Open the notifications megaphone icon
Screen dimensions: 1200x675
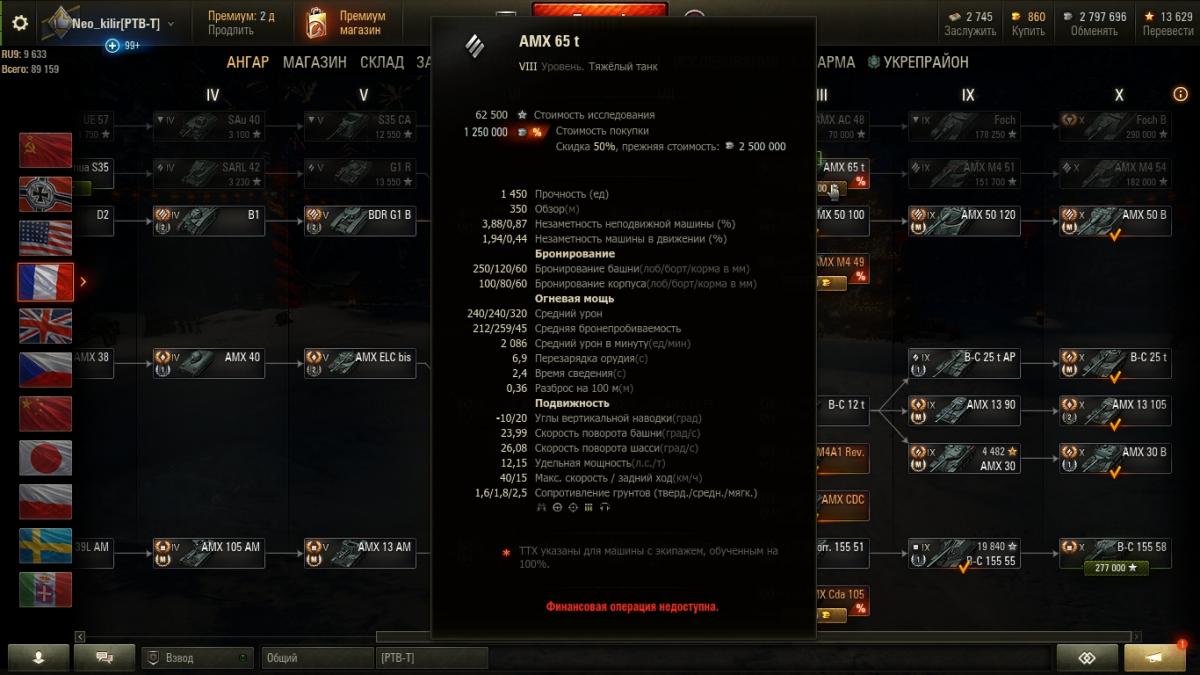pos(1155,658)
